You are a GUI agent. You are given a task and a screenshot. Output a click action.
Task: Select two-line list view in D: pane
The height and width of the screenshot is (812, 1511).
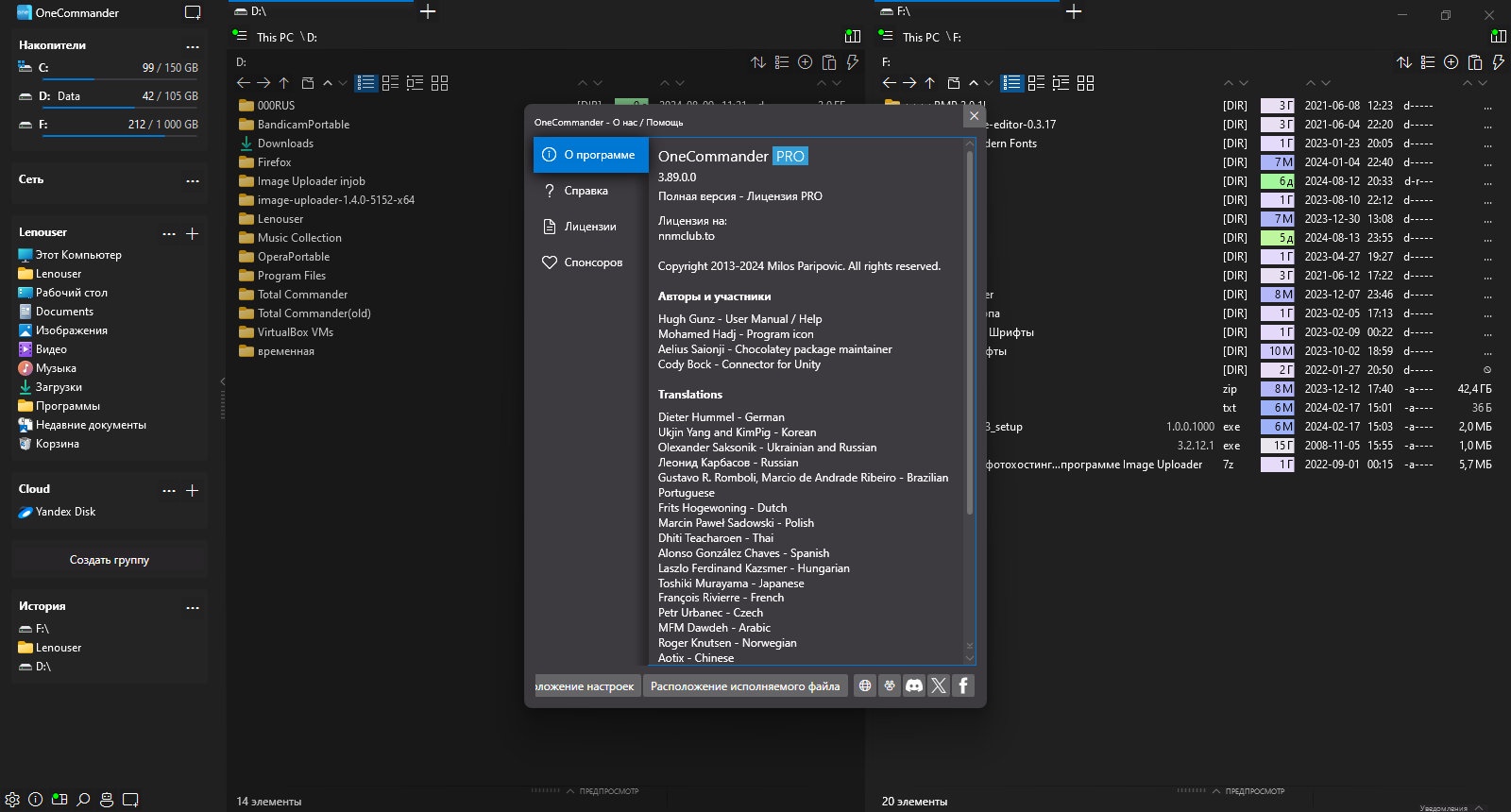[391, 83]
